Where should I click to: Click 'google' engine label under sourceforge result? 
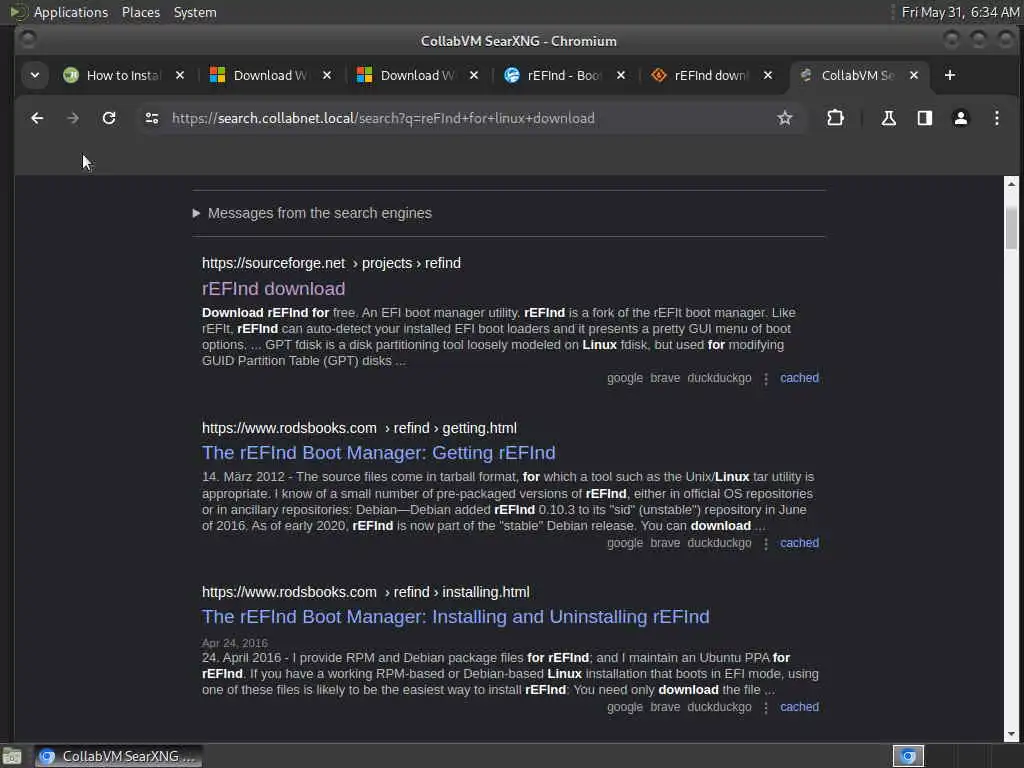(x=624, y=378)
